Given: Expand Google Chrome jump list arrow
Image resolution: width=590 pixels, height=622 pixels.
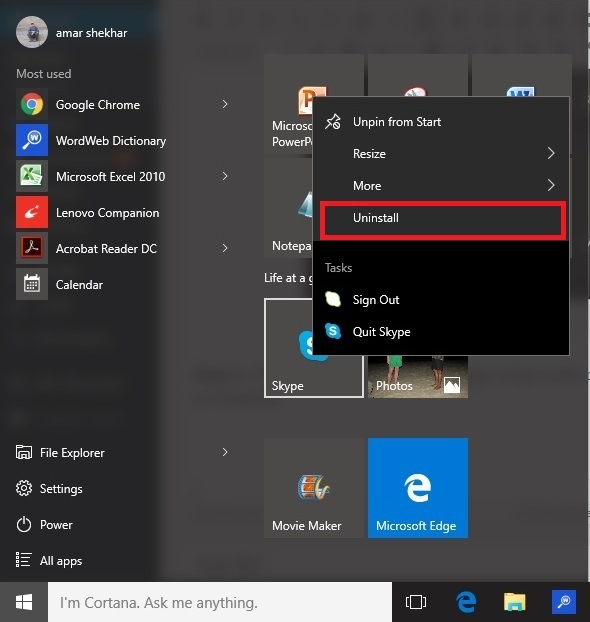Looking at the screenshot, I should pyautogui.click(x=225, y=104).
